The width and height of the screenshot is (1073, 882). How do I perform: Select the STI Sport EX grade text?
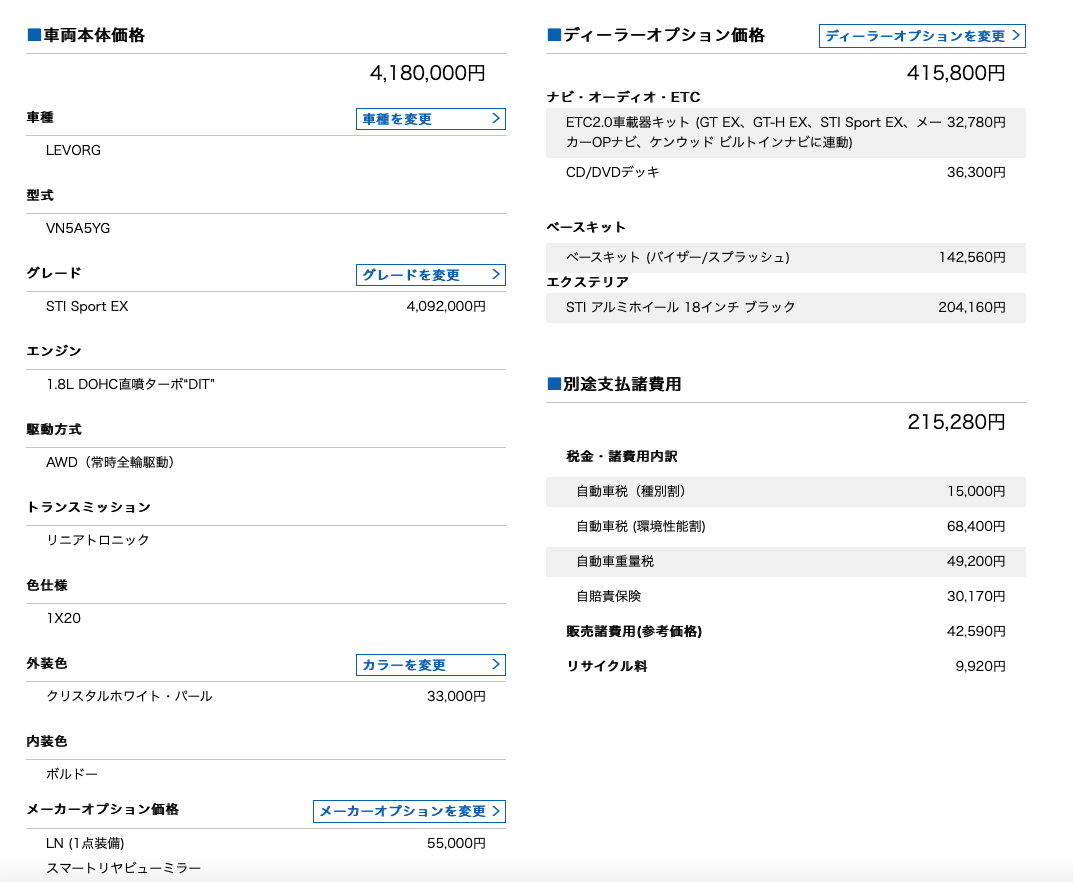(87, 307)
